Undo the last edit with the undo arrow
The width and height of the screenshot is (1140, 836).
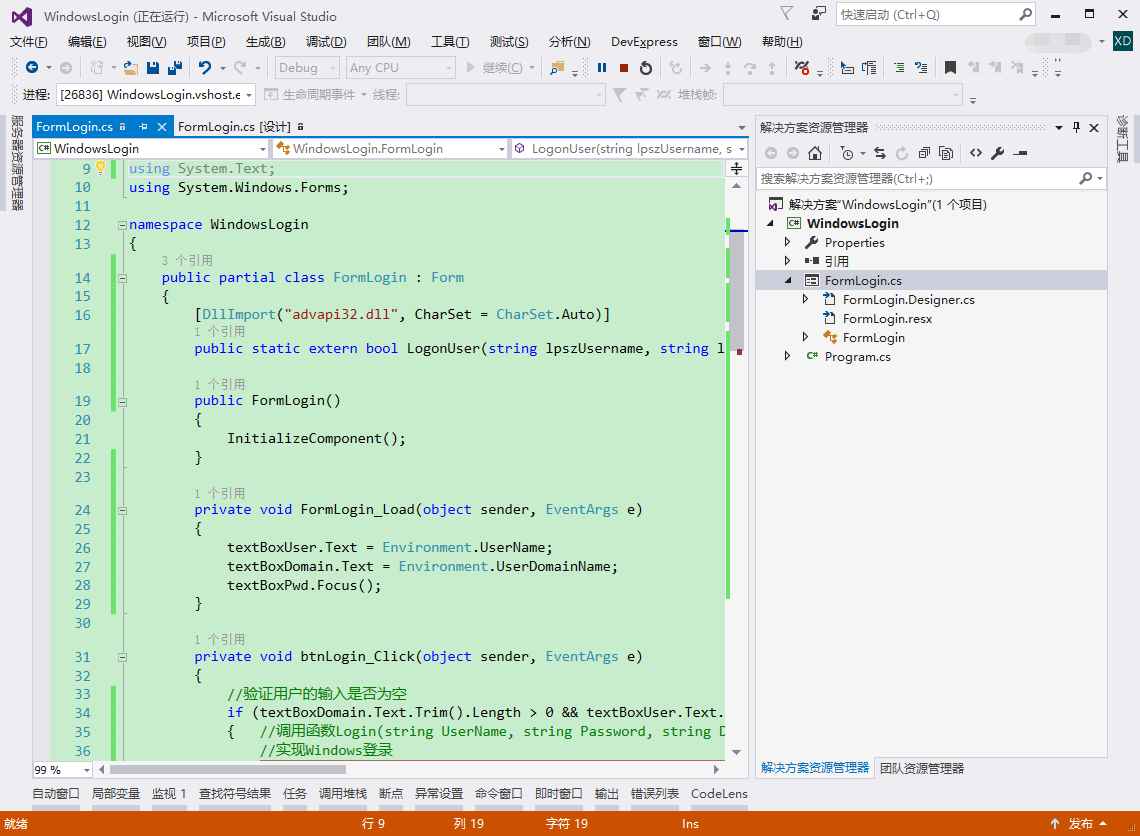(x=205, y=68)
